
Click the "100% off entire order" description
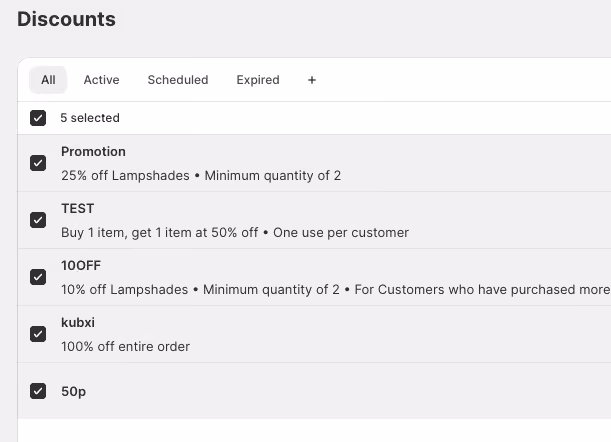click(125, 347)
